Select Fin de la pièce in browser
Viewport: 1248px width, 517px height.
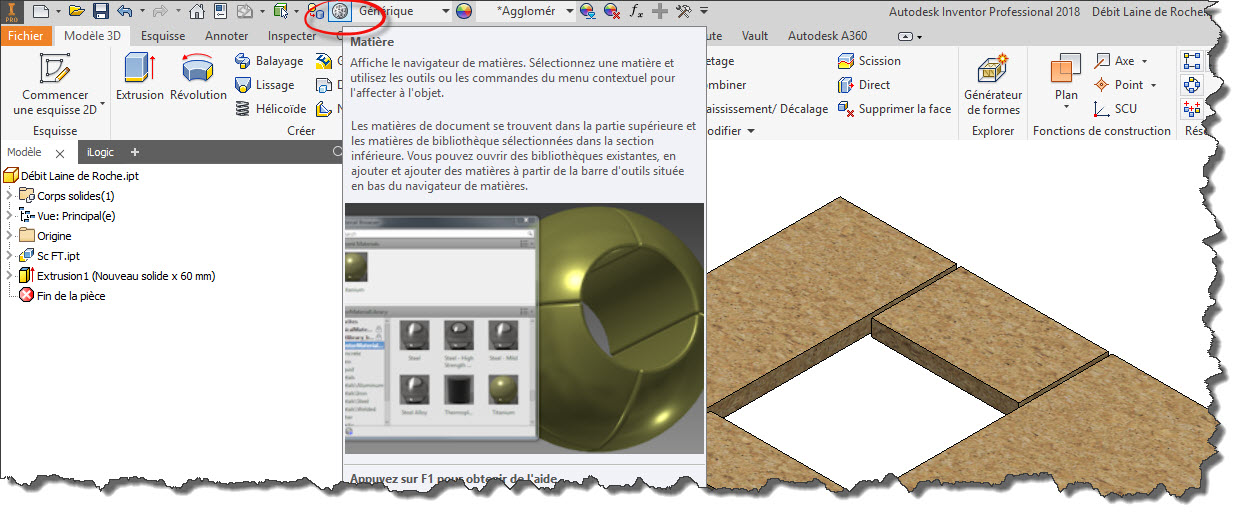pyautogui.click(x=70, y=296)
